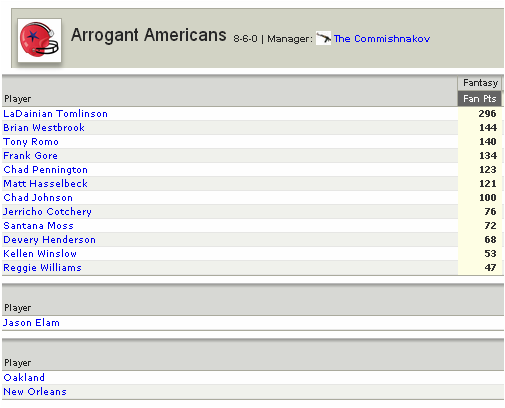
Task: View Frank Gore player details
Action: (x=30, y=156)
